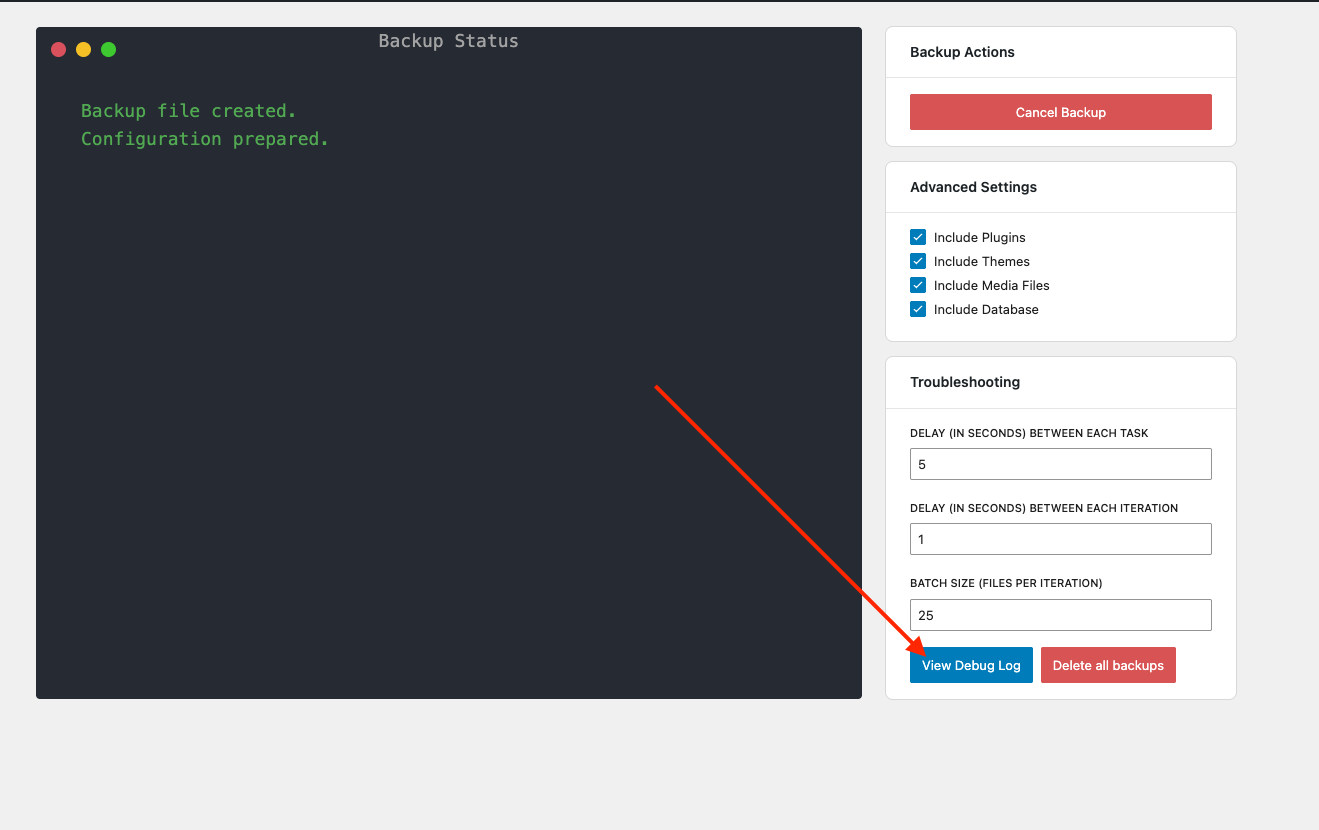This screenshot has width=1319, height=830.
Task: Toggle the Include Themes checkbox
Action: point(918,261)
